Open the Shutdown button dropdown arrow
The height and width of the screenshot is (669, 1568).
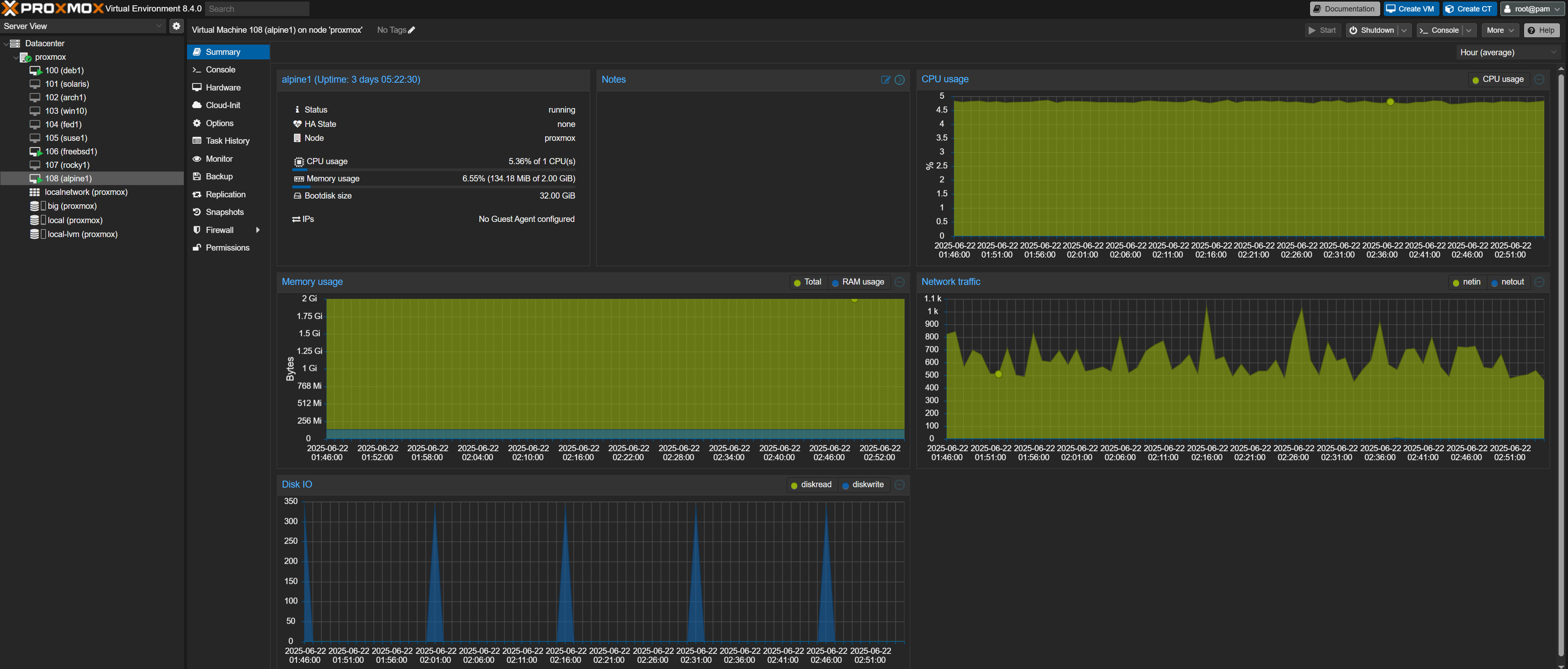pyautogui.click(x=1404, y=30)
